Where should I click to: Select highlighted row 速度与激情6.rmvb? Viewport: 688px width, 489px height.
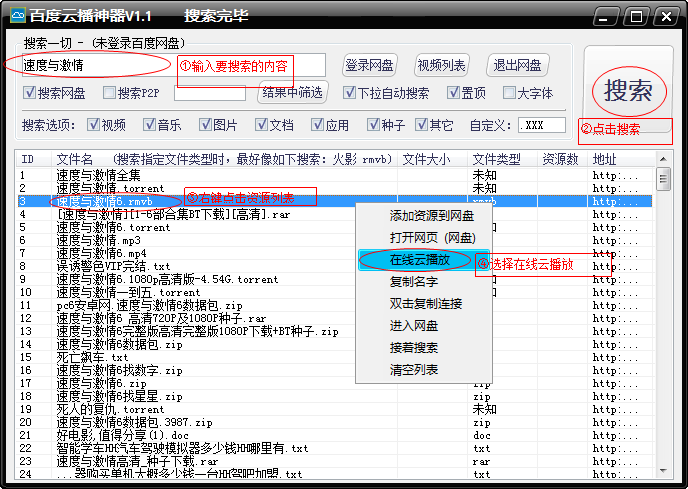[x=334, y=201]
